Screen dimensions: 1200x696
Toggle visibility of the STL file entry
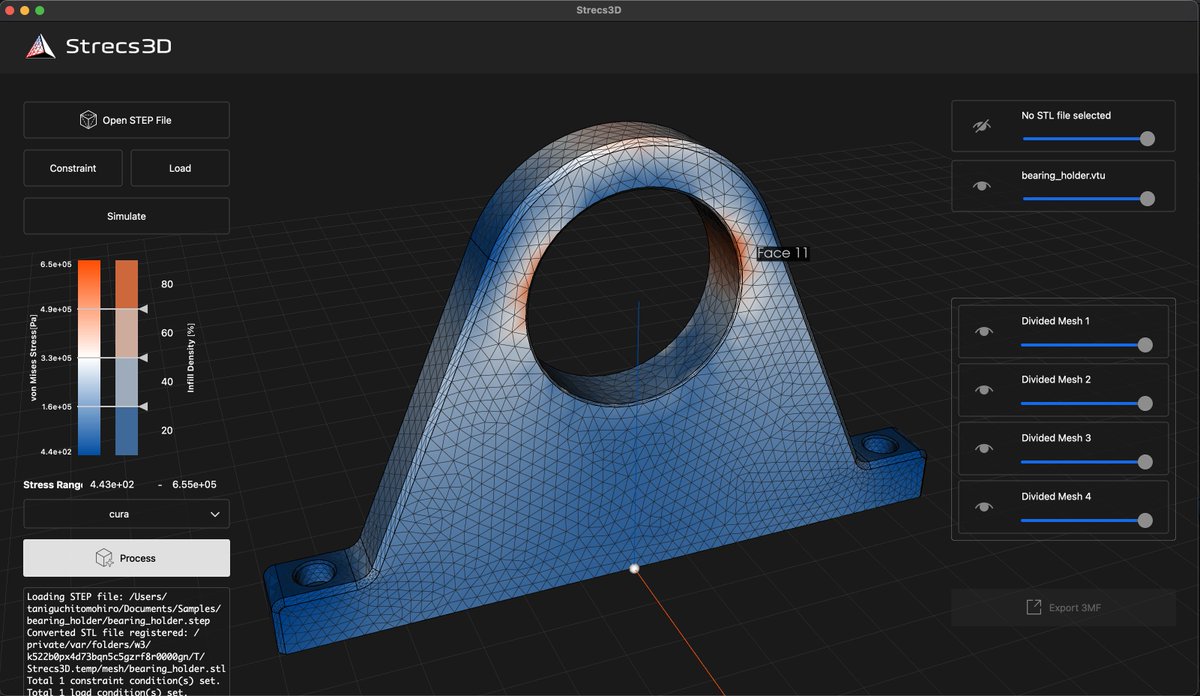pos(982,127)
